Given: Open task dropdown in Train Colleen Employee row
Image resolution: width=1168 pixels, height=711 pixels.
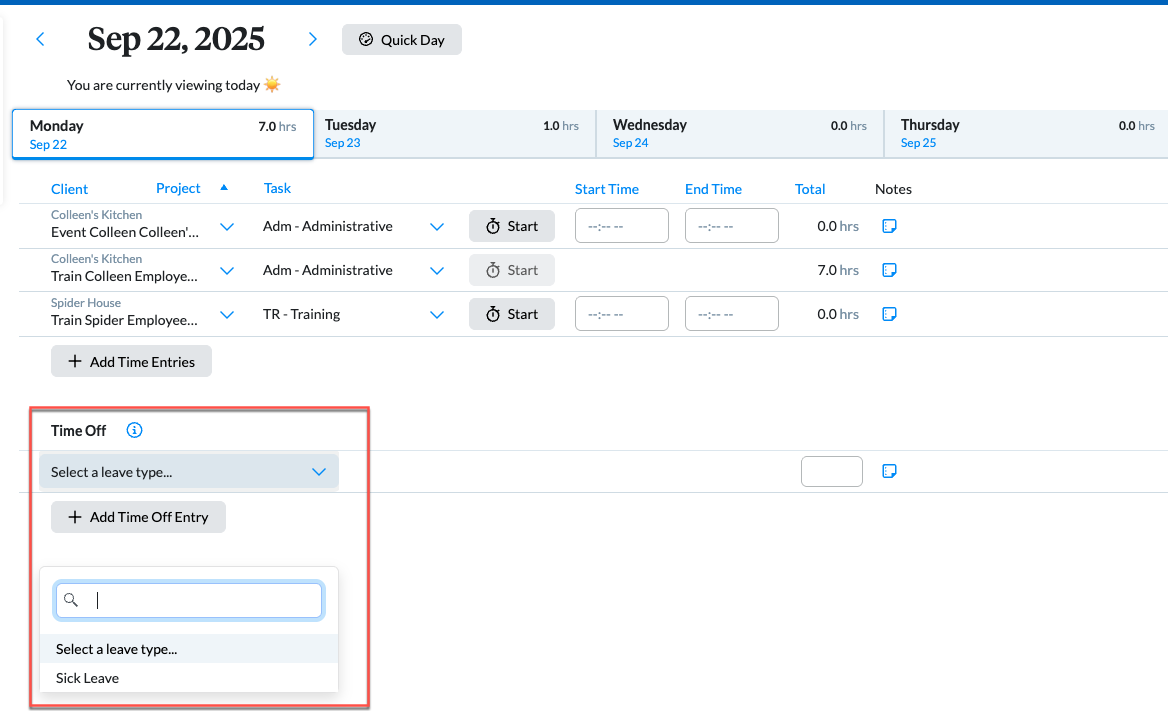Looking at the screenshot, I should tap(437, 271).
